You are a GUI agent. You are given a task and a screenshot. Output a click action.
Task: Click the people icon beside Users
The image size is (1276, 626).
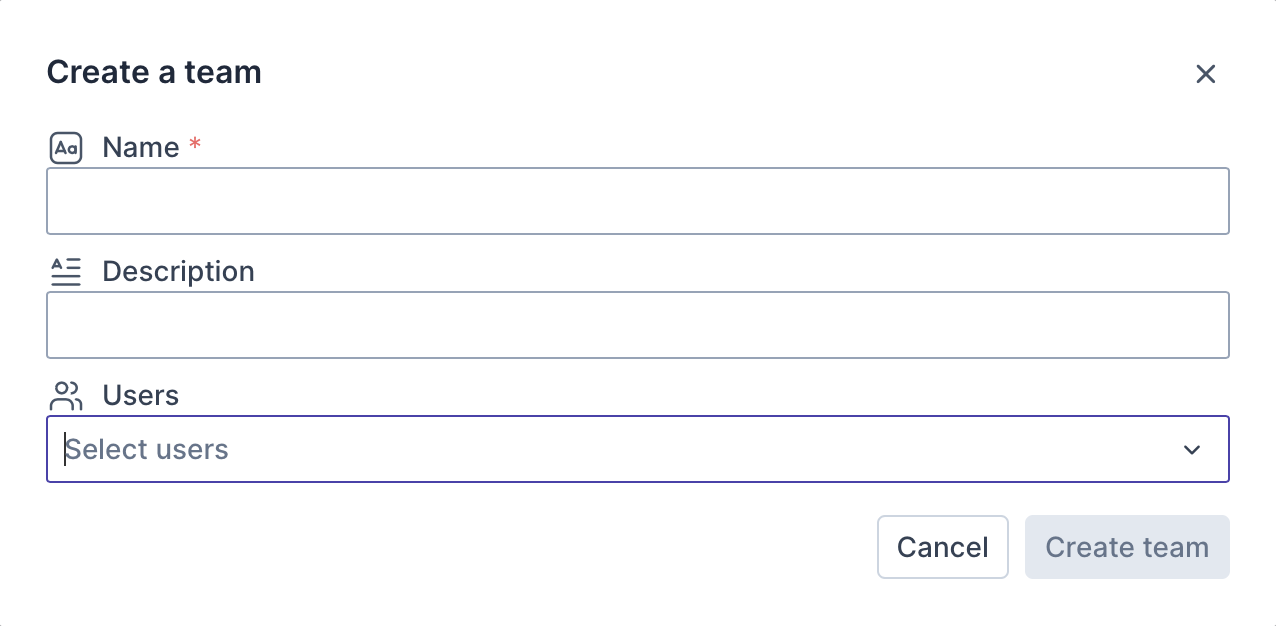[66, 396]
